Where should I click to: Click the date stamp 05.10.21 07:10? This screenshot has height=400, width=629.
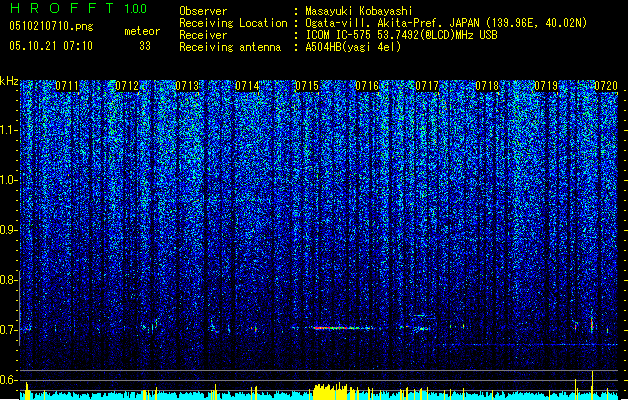tap(51, 46)
